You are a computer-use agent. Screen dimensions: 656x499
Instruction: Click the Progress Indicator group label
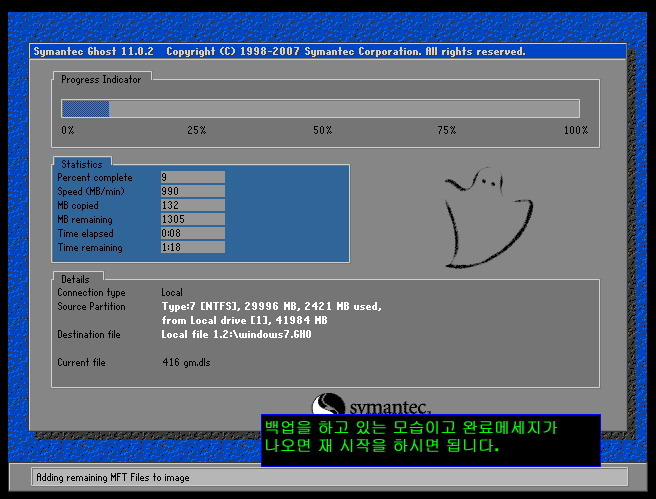(x=101, y=79)
